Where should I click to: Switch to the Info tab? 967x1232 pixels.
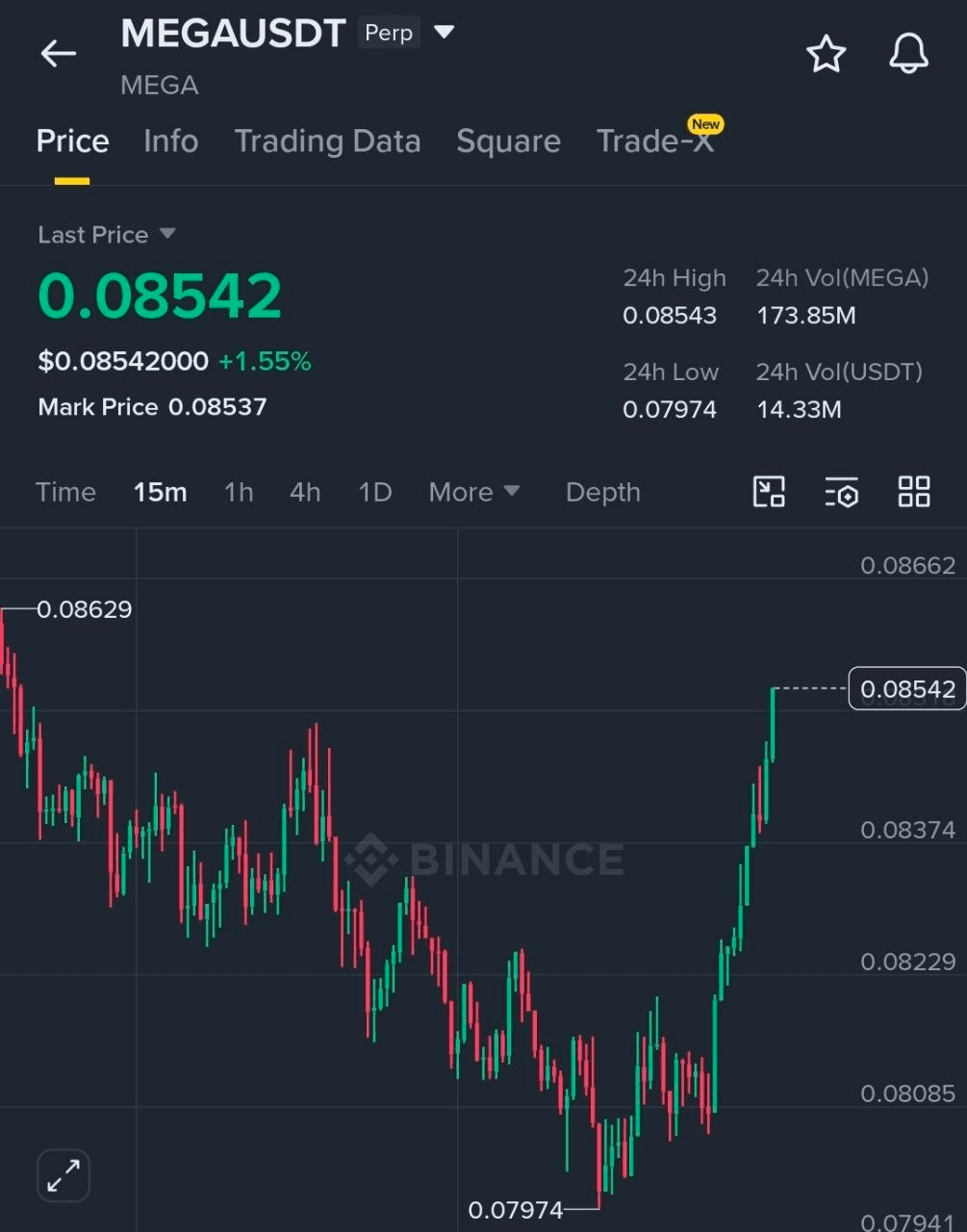(170, 141)
